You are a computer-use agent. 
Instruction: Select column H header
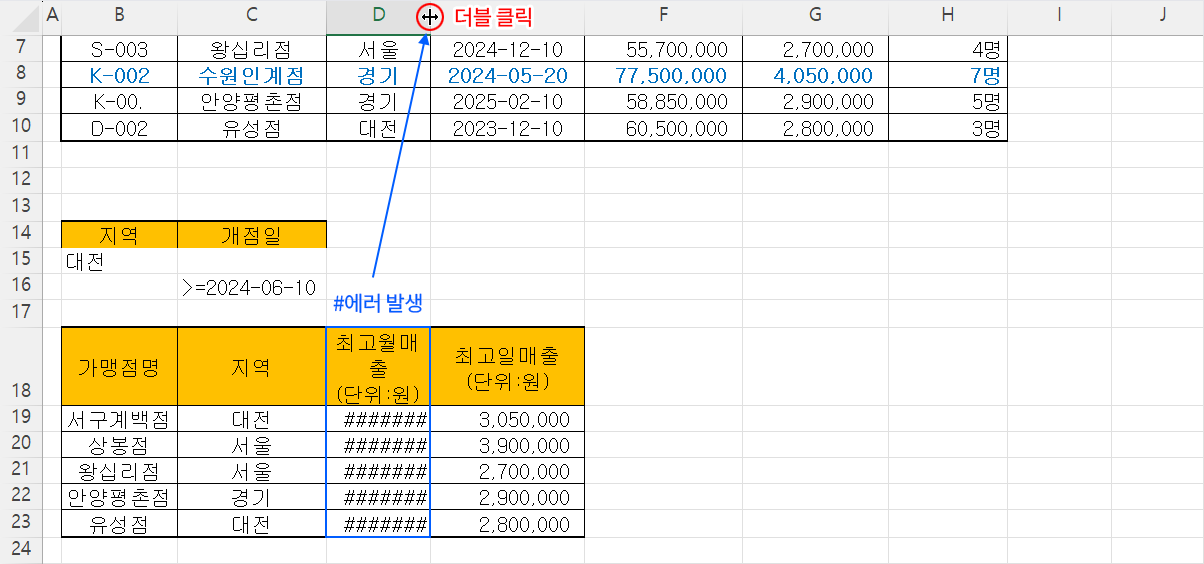coord(948,15)
